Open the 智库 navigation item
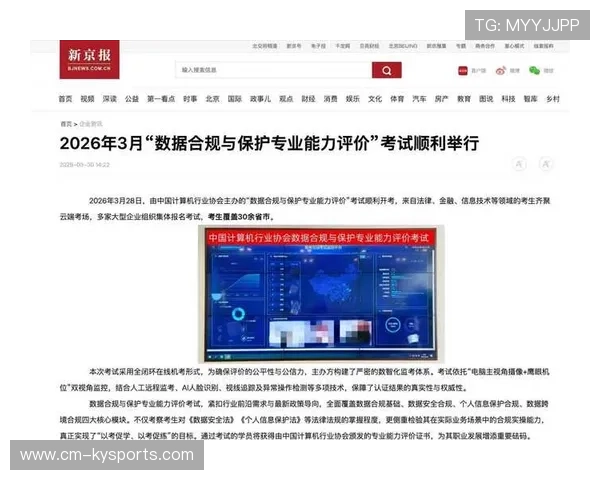This screenshot has width=600, height=480. (530, 99)
